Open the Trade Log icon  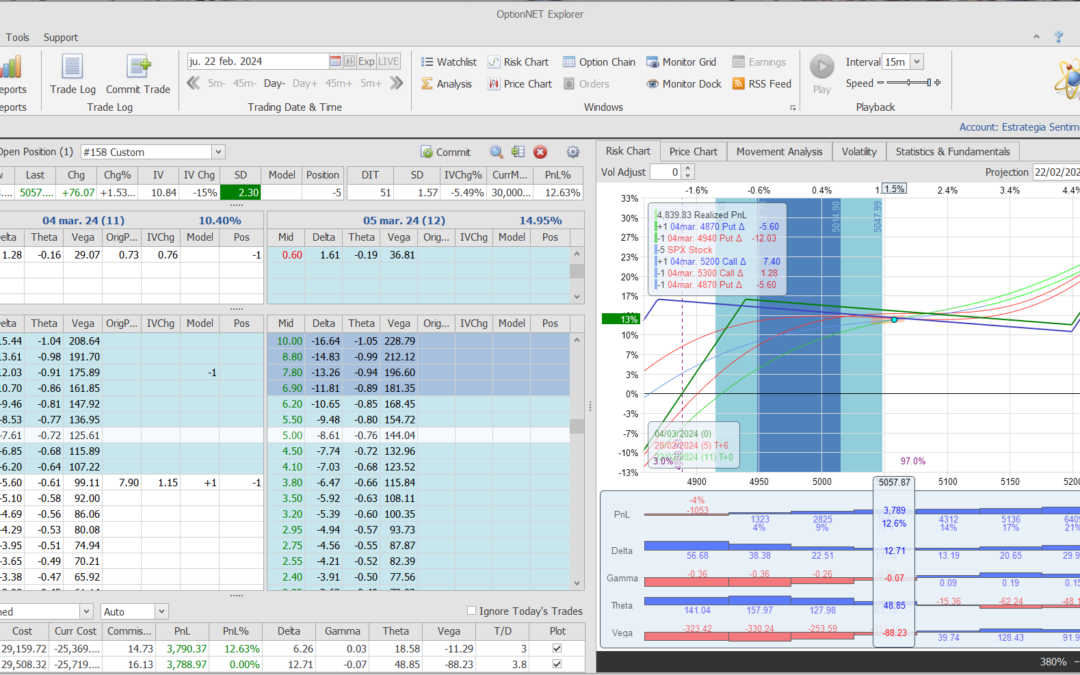click(x=72, y=73)
